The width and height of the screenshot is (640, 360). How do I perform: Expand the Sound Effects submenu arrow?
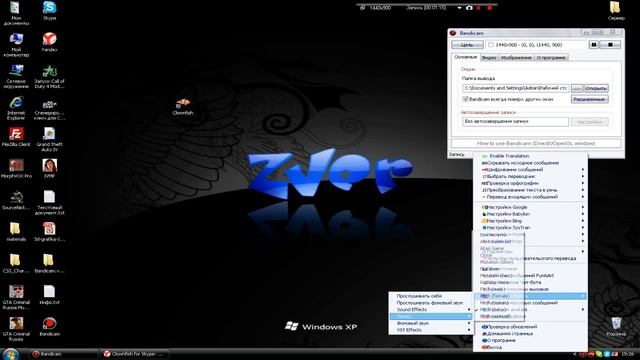[469, 310]
